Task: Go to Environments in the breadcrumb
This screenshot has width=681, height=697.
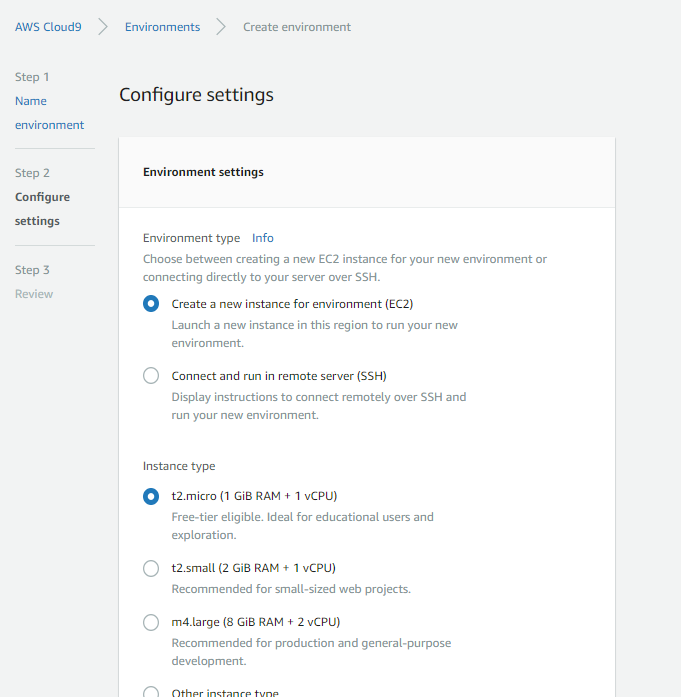Action: (x=162, y=27)
